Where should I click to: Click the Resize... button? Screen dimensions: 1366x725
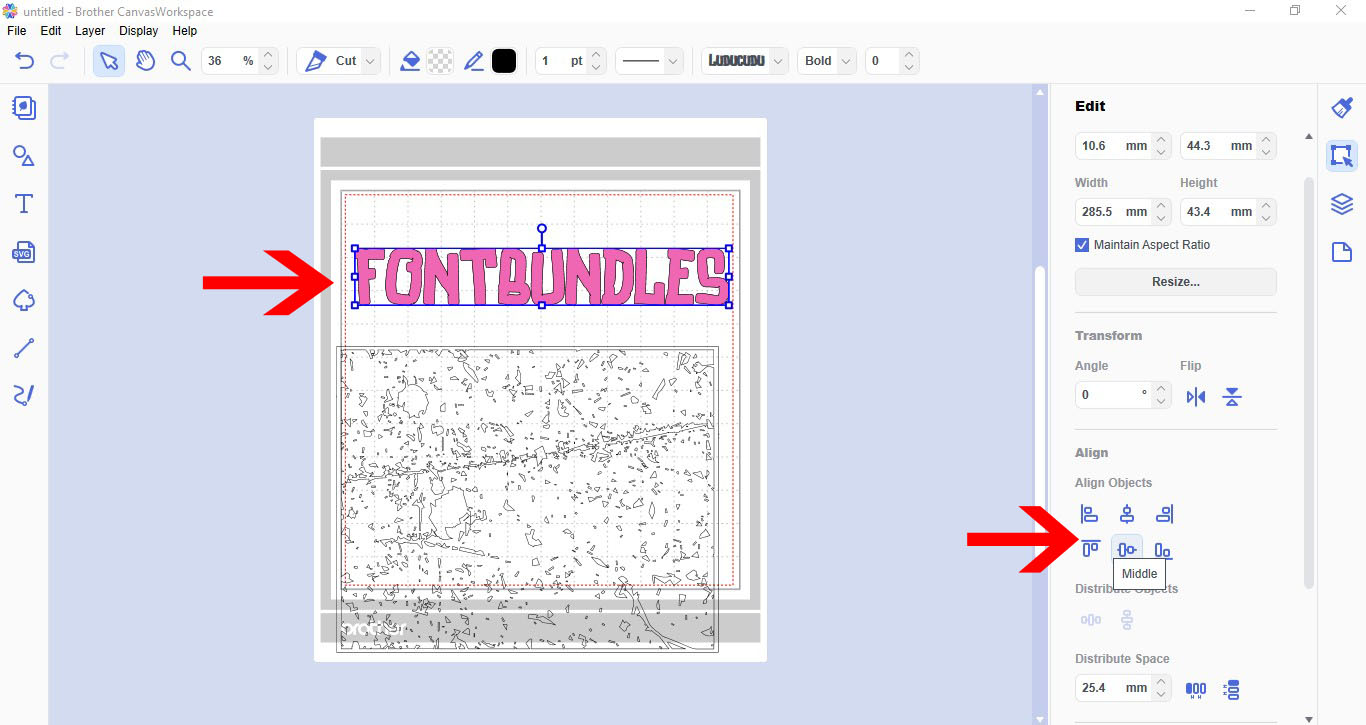click(1176, 282)
